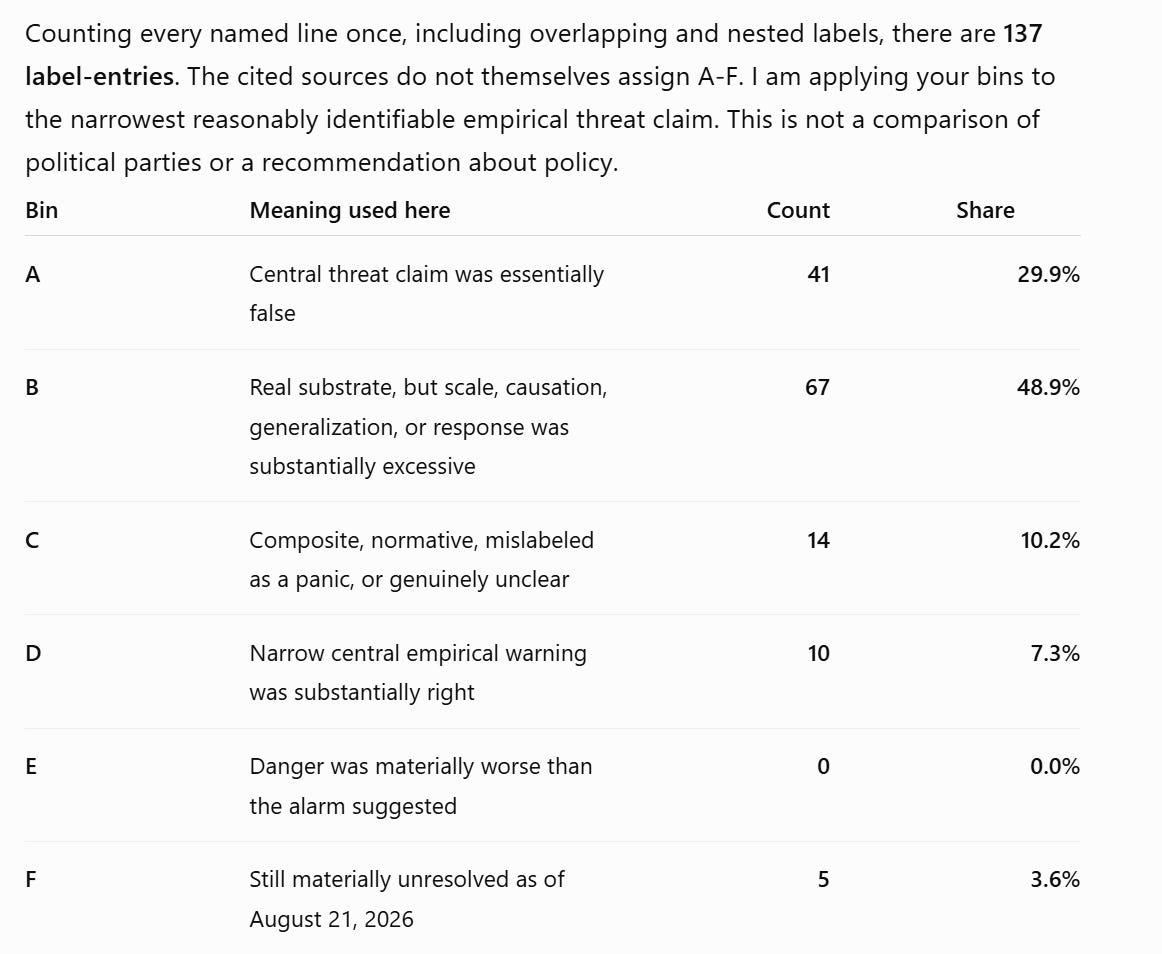
Task: Click the share value 7.3%
Action: [x=1055, y=654]
